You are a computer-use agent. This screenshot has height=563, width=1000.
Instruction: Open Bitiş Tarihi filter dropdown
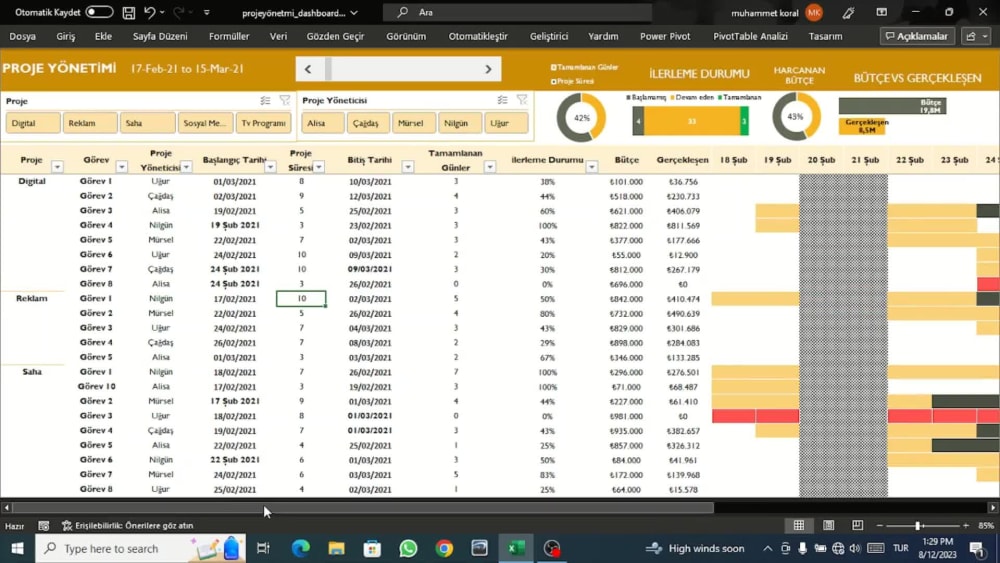click(x=408, y=167)
